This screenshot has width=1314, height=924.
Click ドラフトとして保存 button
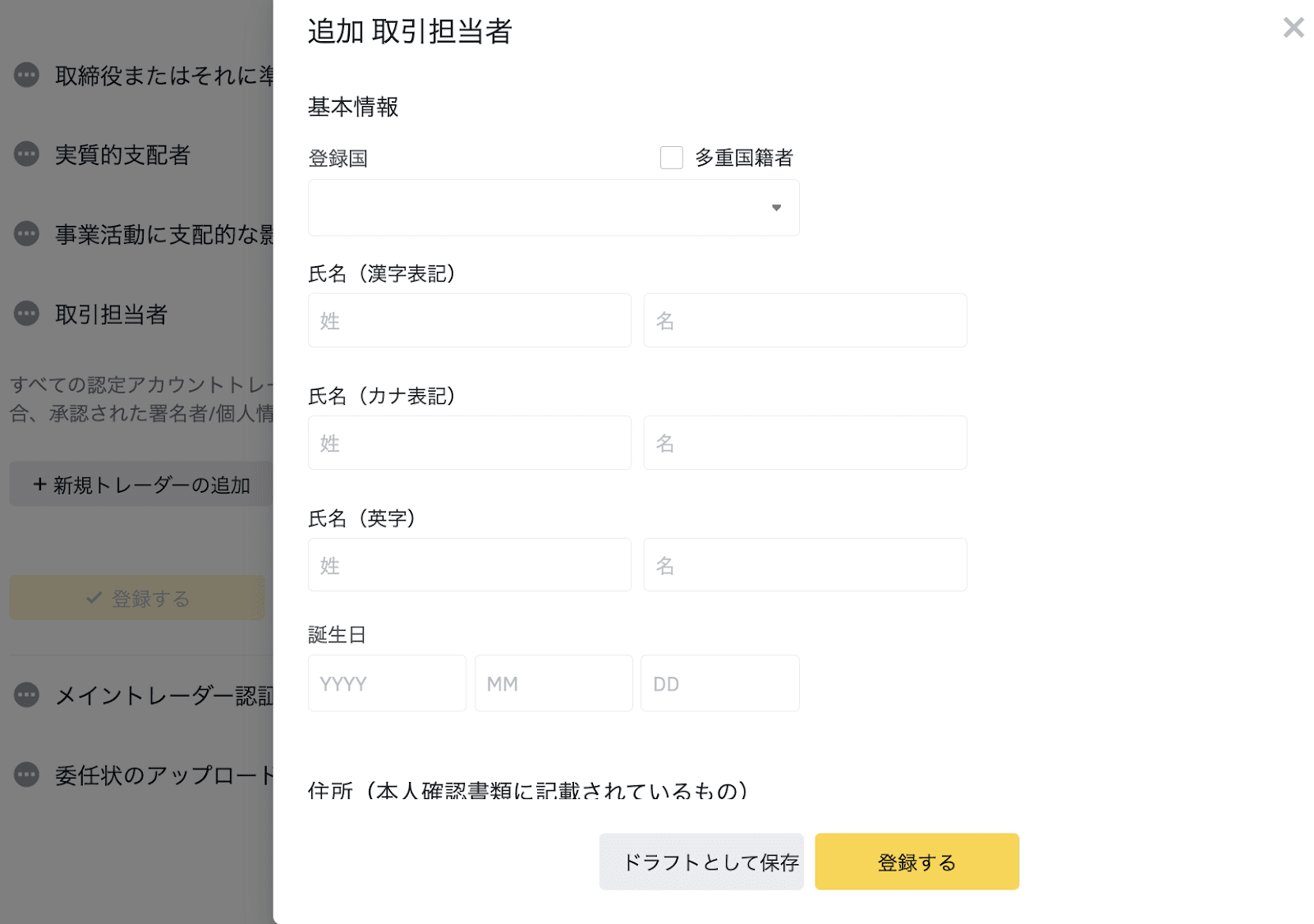coord(701,862)
